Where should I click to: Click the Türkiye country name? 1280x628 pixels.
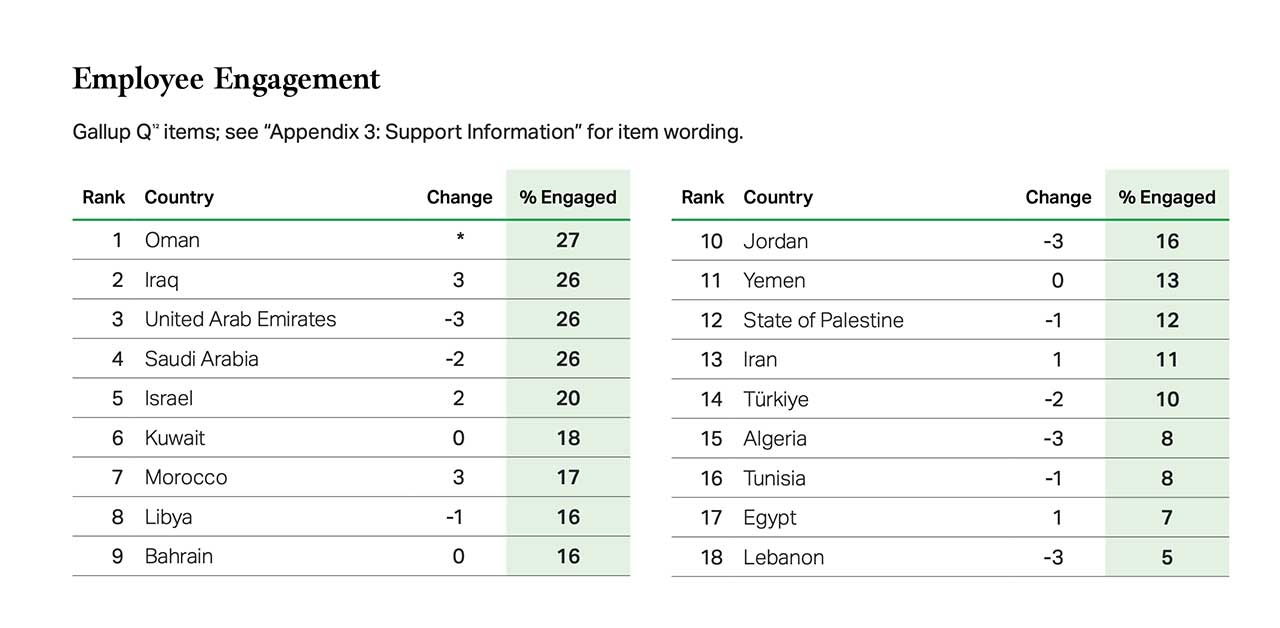776,399
